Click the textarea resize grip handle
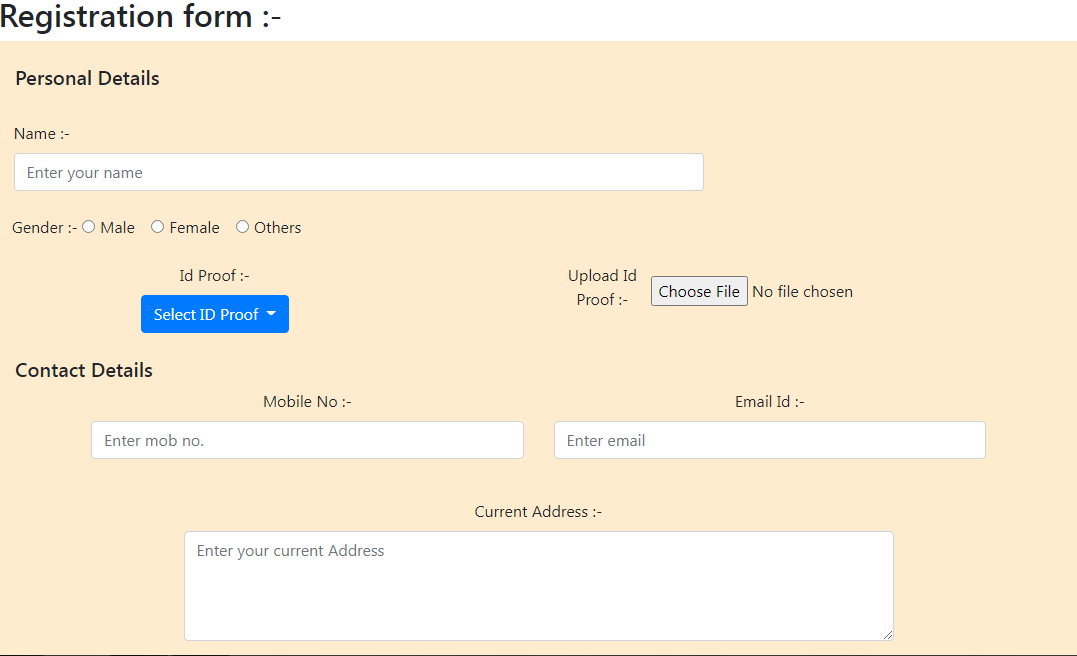 pyautogui.click(x=888, y=633)
